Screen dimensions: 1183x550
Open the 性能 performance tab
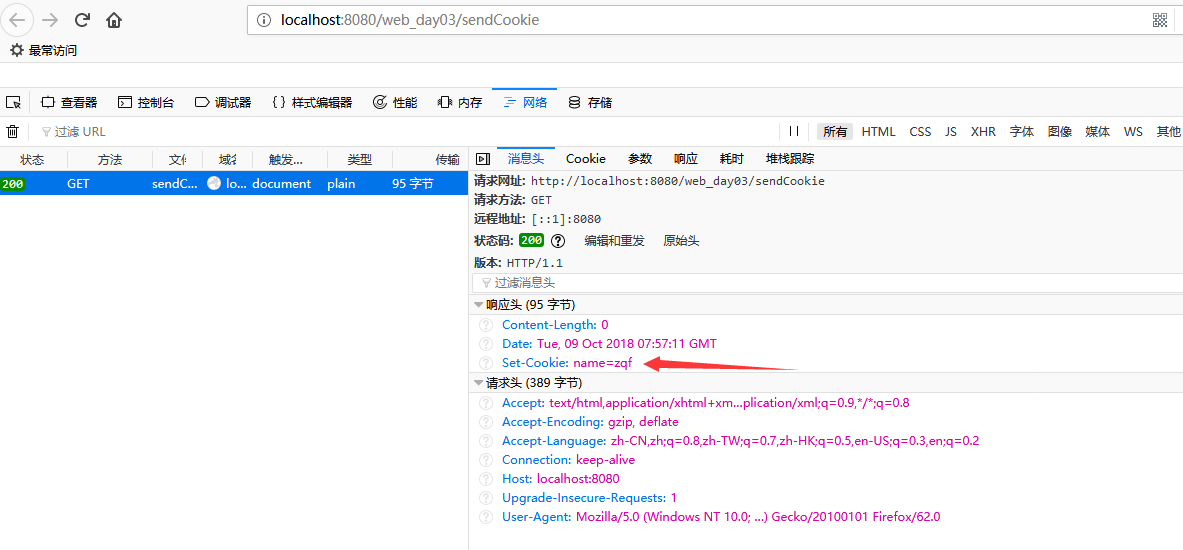(x=395, y=103)
